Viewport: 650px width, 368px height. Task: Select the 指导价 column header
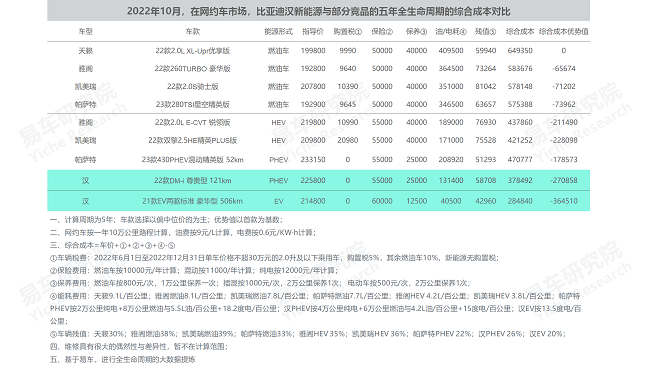pyautogui.click(x=313, y=31)
